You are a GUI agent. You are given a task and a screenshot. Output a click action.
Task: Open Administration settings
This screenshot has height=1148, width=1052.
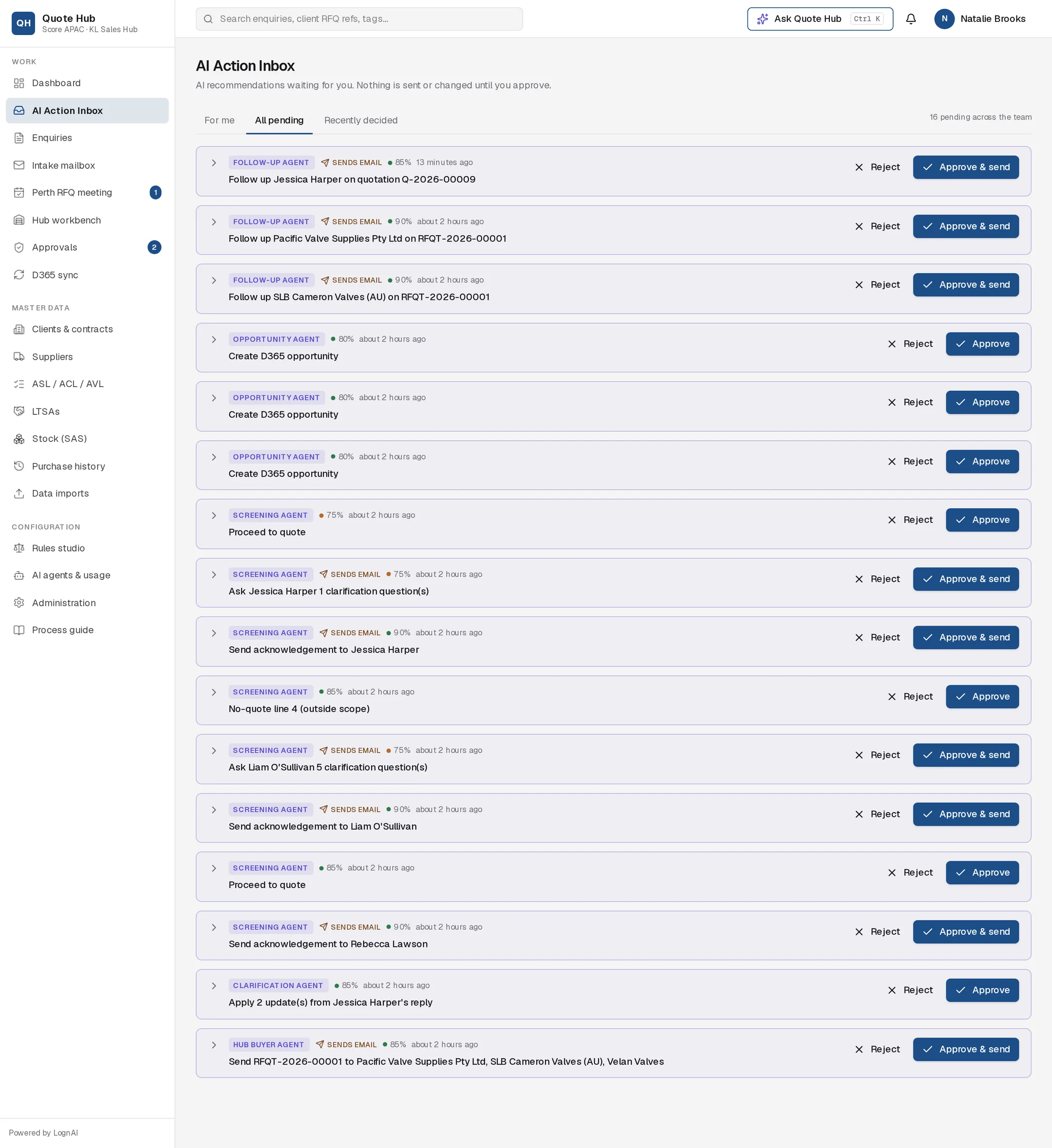(x=87, y=603)
